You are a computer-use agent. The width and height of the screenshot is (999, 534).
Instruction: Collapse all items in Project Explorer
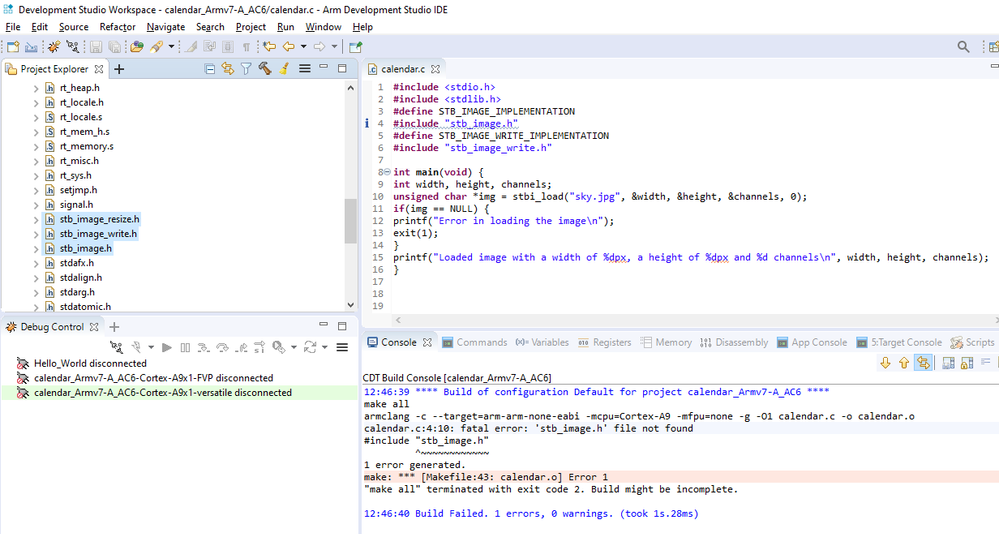[x=210, y=69]
